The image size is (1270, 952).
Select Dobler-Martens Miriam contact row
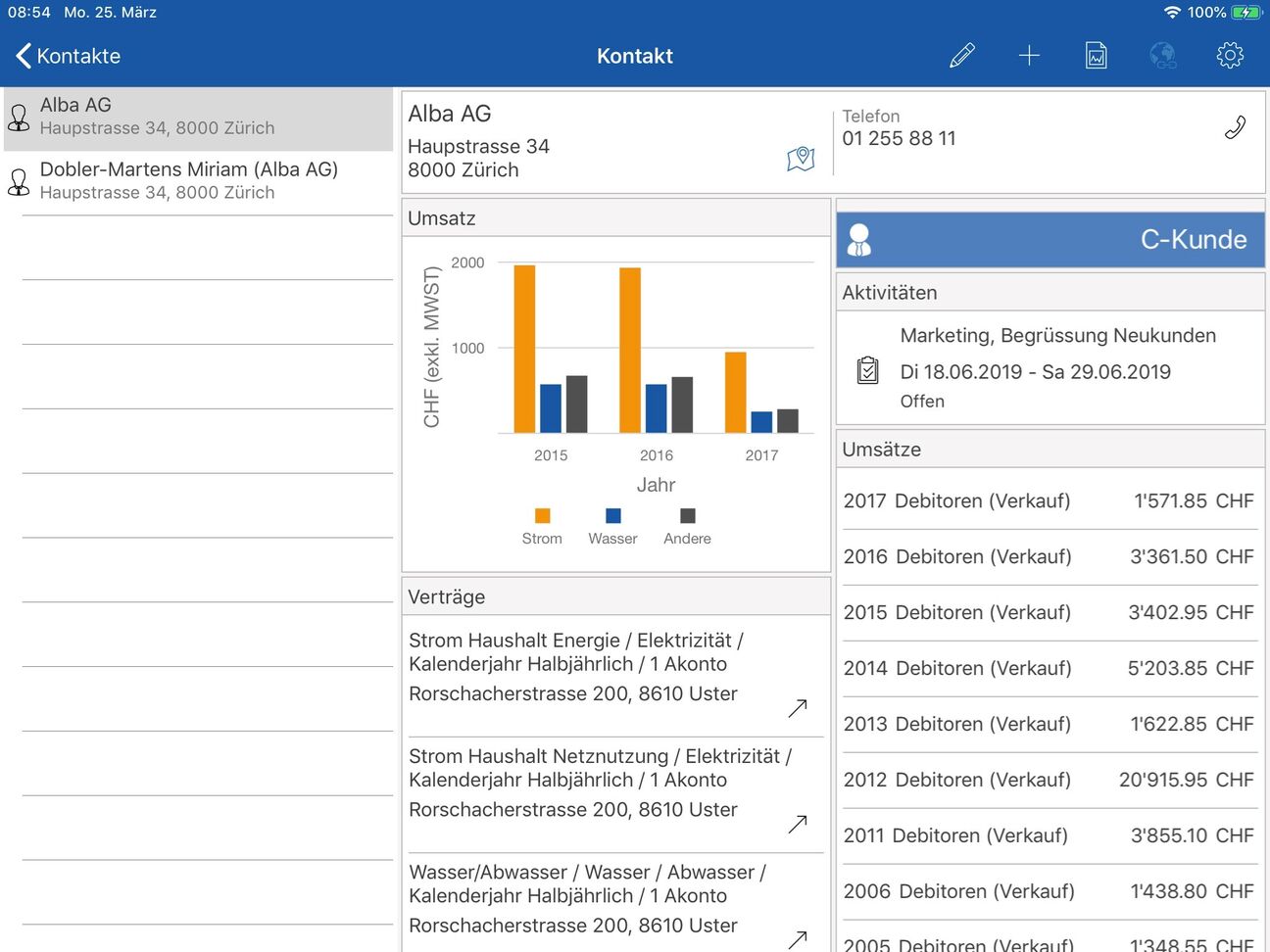[x=198, y=182]
